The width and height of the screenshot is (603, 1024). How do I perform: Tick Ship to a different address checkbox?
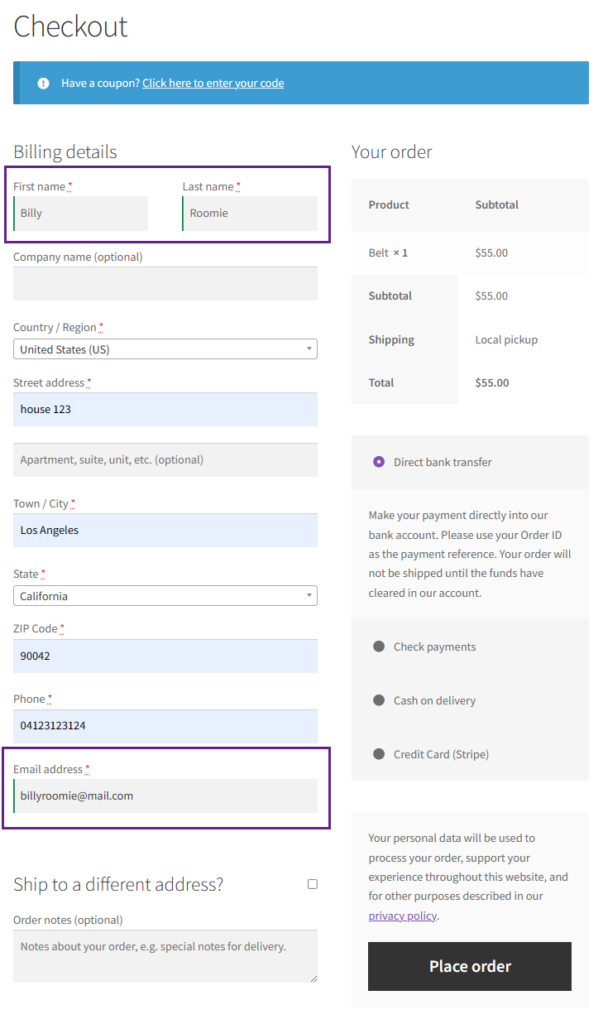(312, 884)
